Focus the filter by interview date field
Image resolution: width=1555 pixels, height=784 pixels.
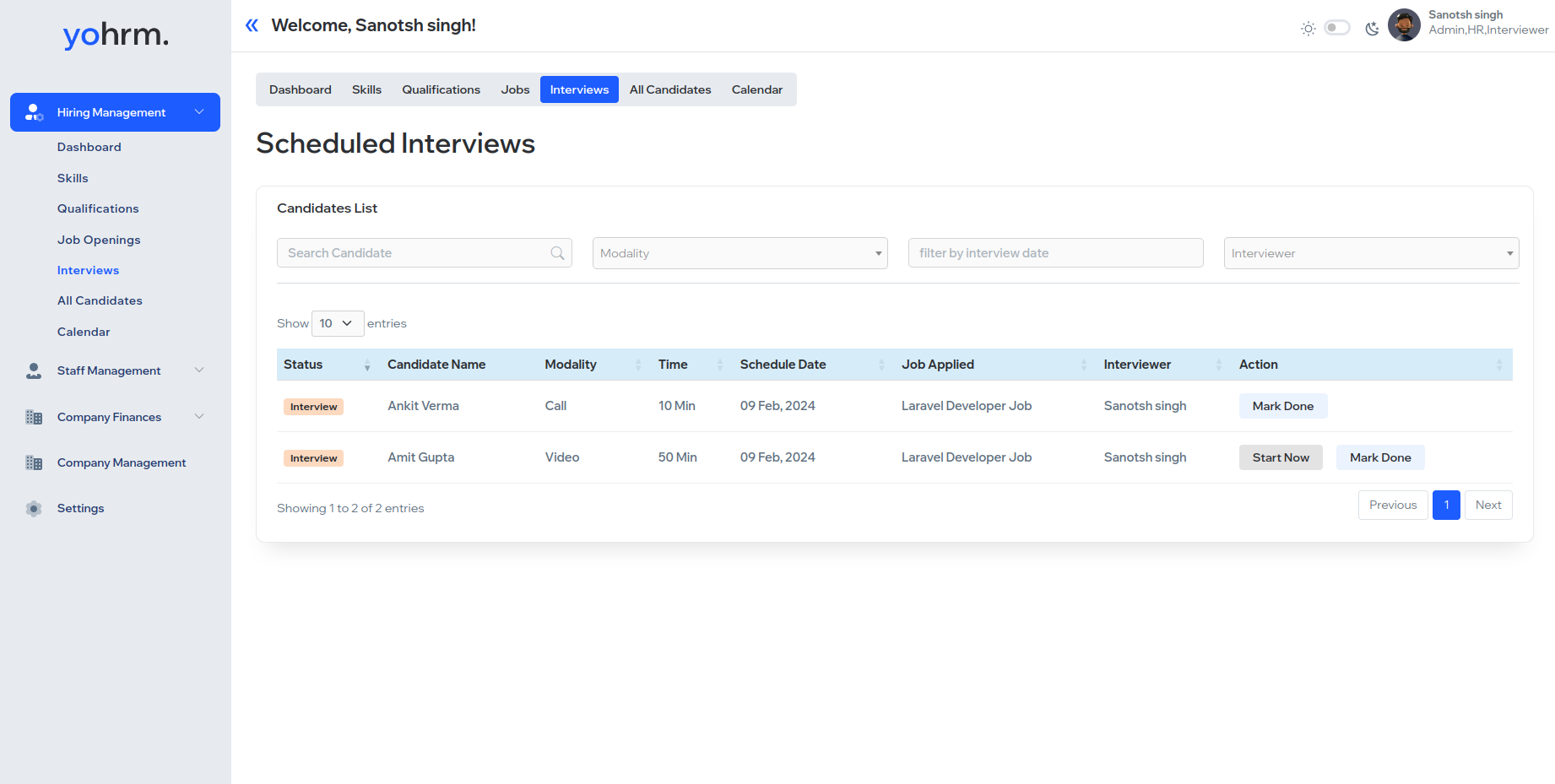1055,253
